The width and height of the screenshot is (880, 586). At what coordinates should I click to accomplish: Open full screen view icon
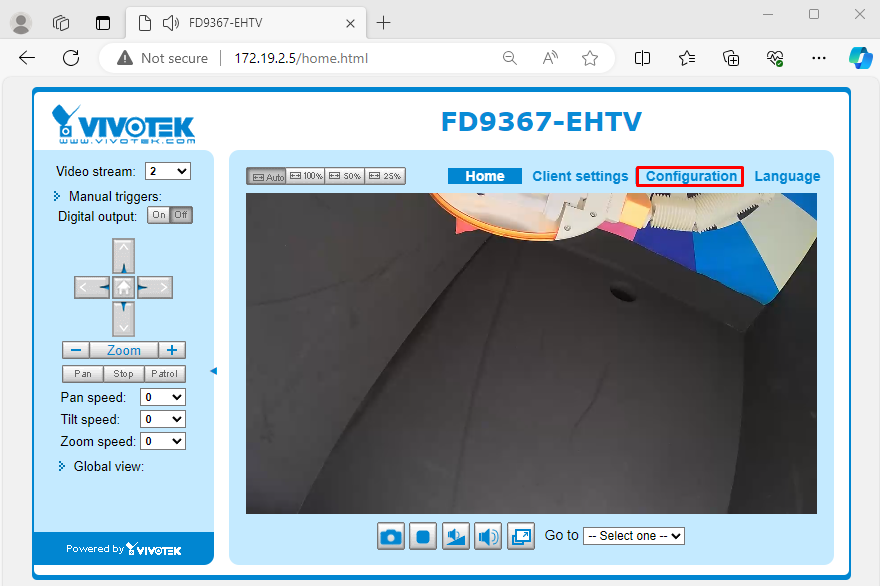click(520, 536)
